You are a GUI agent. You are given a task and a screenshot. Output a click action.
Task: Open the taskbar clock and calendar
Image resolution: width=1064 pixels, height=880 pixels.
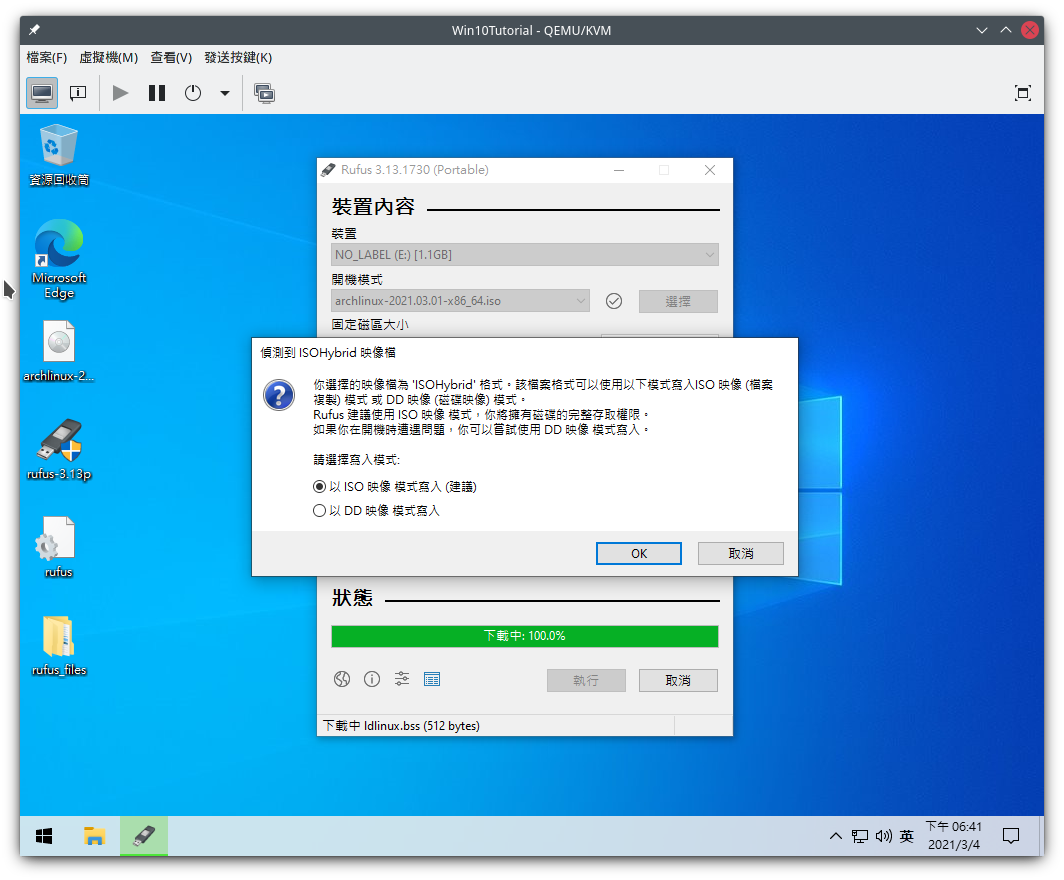click(x=953, y=836)
